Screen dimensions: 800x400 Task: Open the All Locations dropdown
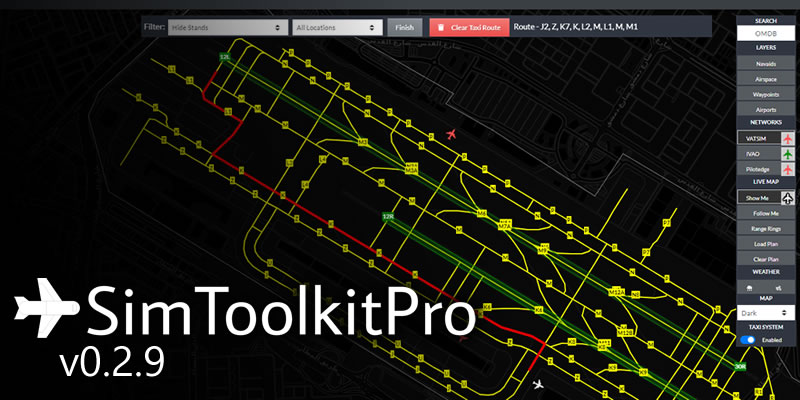point(337,28)
